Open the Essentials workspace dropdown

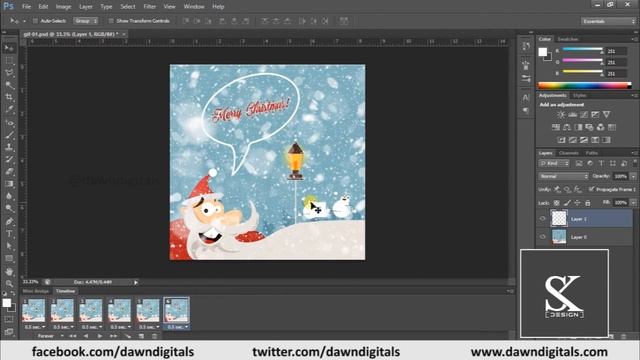click(x=608, y=21)
